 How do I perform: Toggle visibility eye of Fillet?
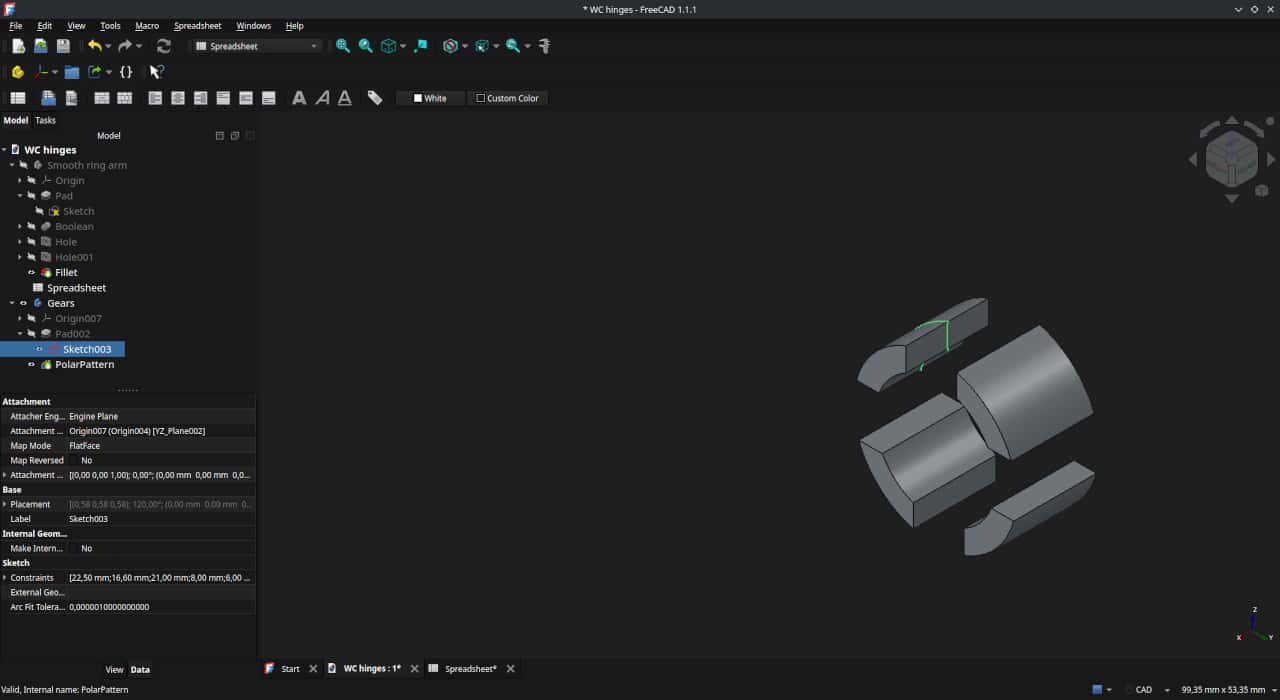pyautogui.click(x=31, y=272)
